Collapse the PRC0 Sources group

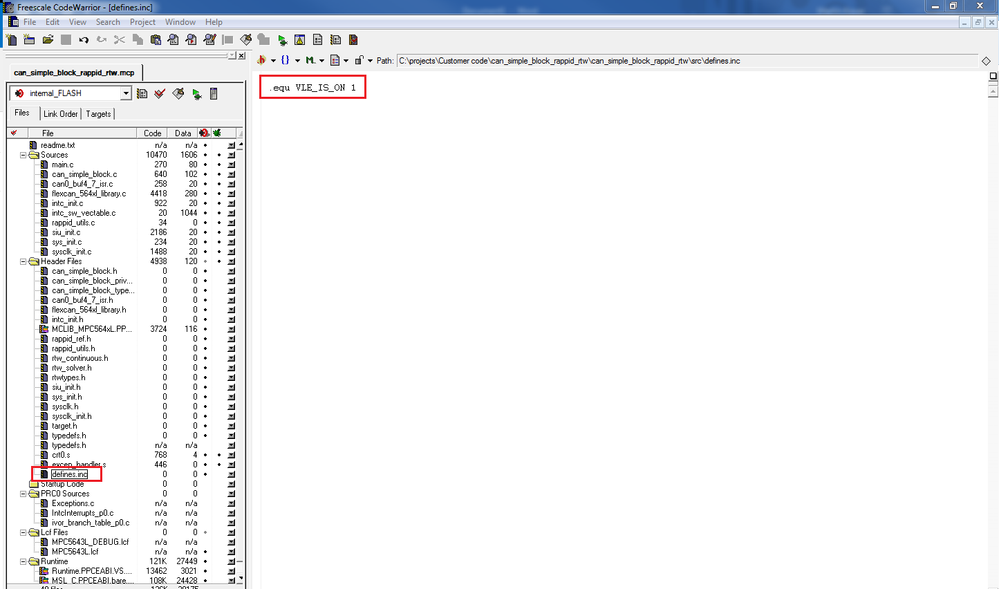point(24,493)
